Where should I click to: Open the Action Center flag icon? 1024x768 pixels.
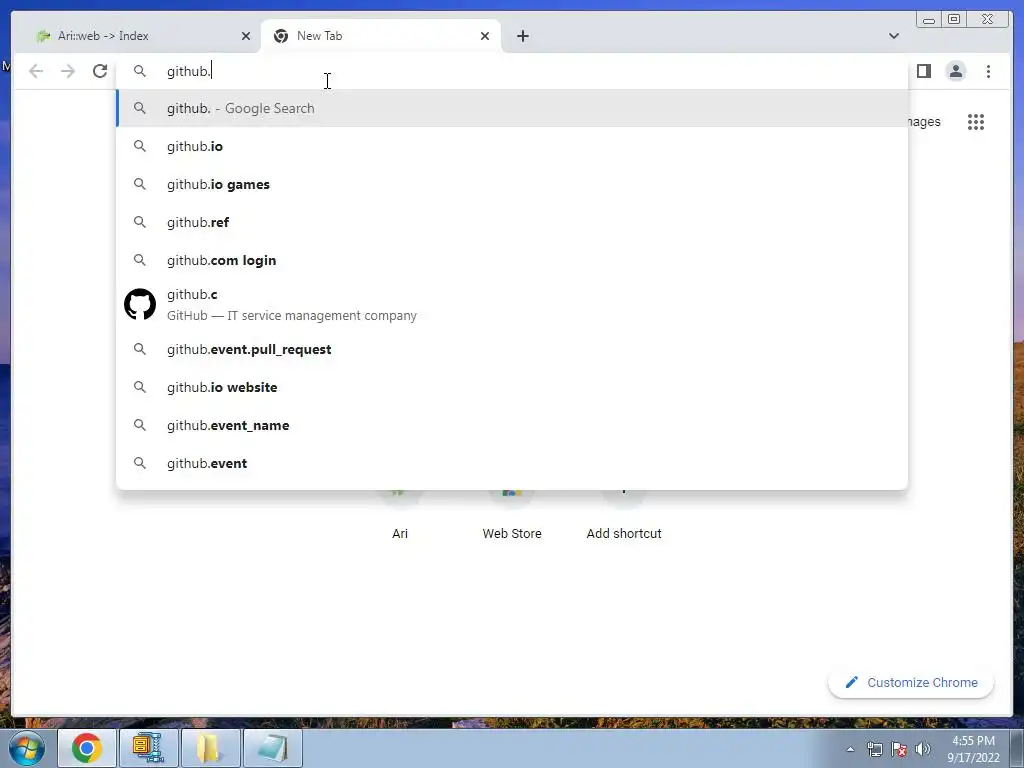pyautogui.click(x=899, y=749)
